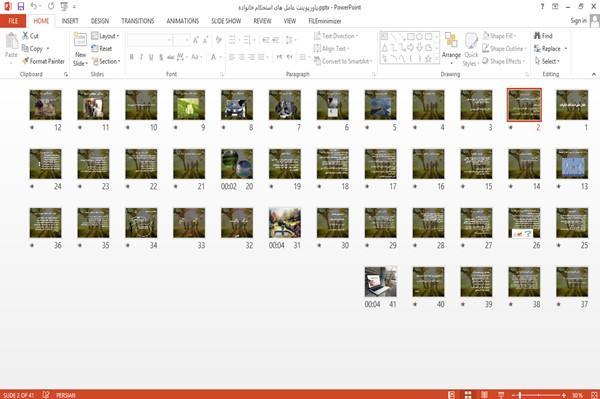This screenshot has width=600, height=399.
Task: Open the Shape Effects dropdown
Action: click(x=503, y=61)
